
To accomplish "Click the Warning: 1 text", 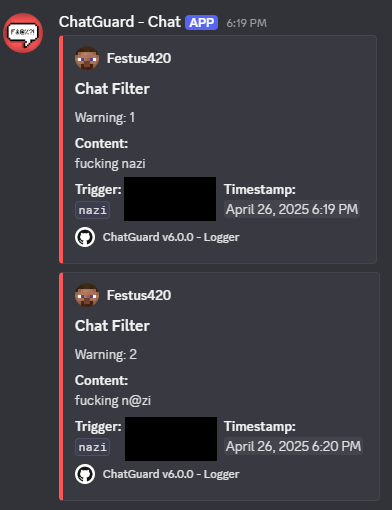I will pos(105,117).
